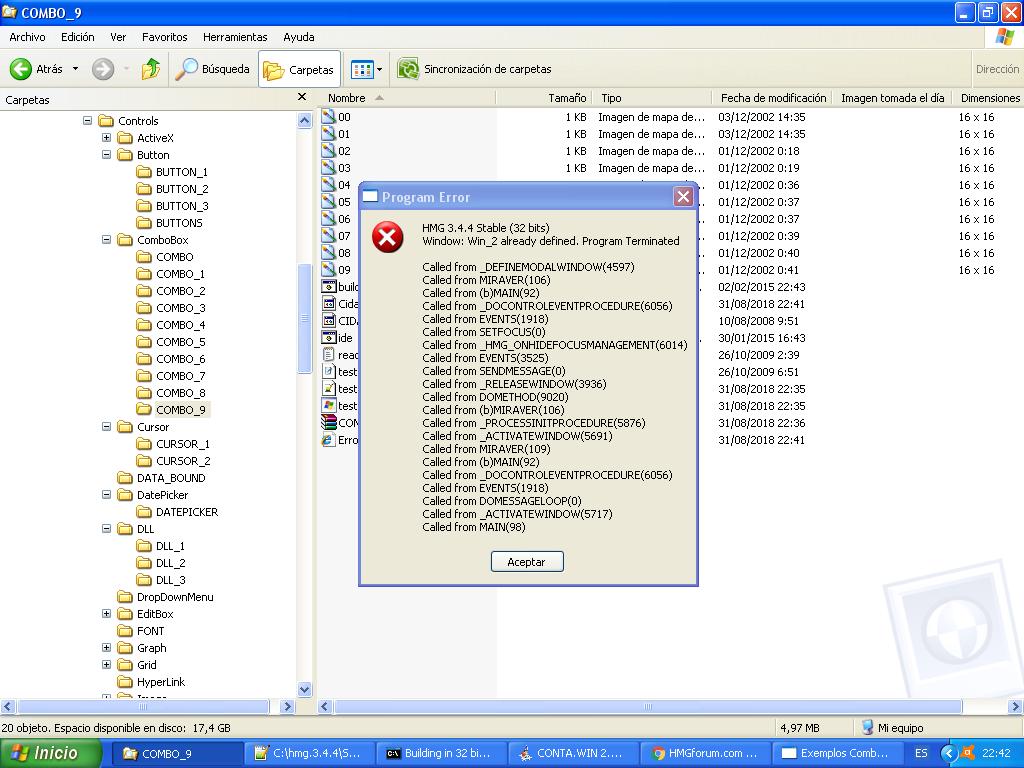Select the FONT folder icon
The width and height of the screenshot is (1024, 768).
tap(125, 630)
